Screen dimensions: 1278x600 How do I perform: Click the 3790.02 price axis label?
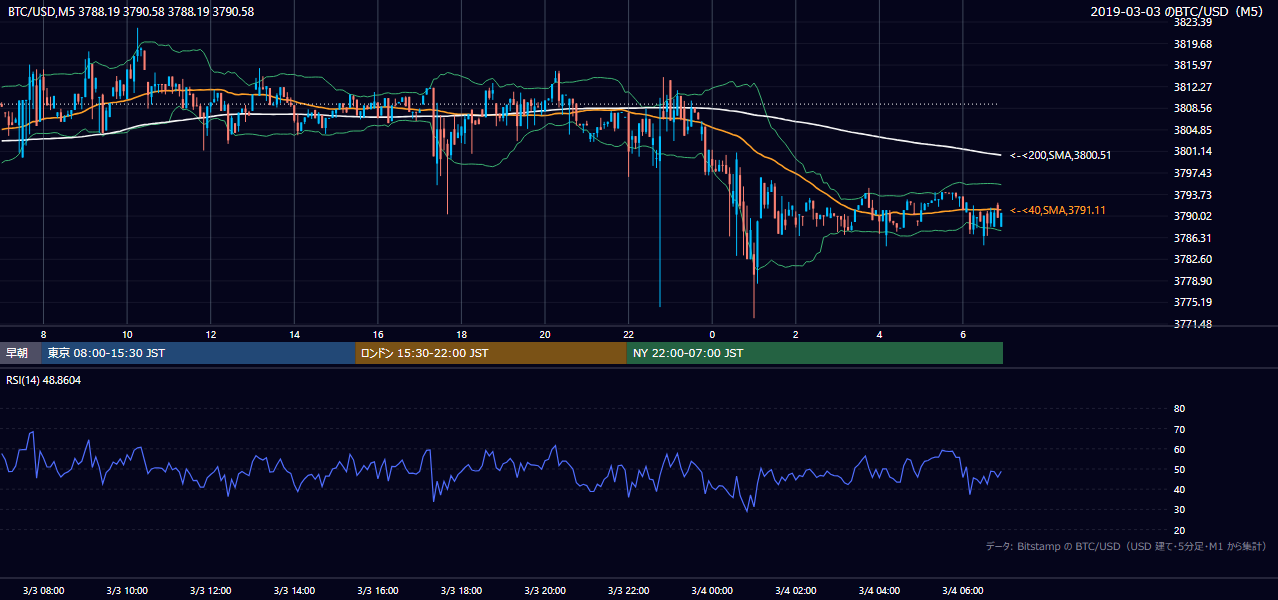[x=1193, y=216]
